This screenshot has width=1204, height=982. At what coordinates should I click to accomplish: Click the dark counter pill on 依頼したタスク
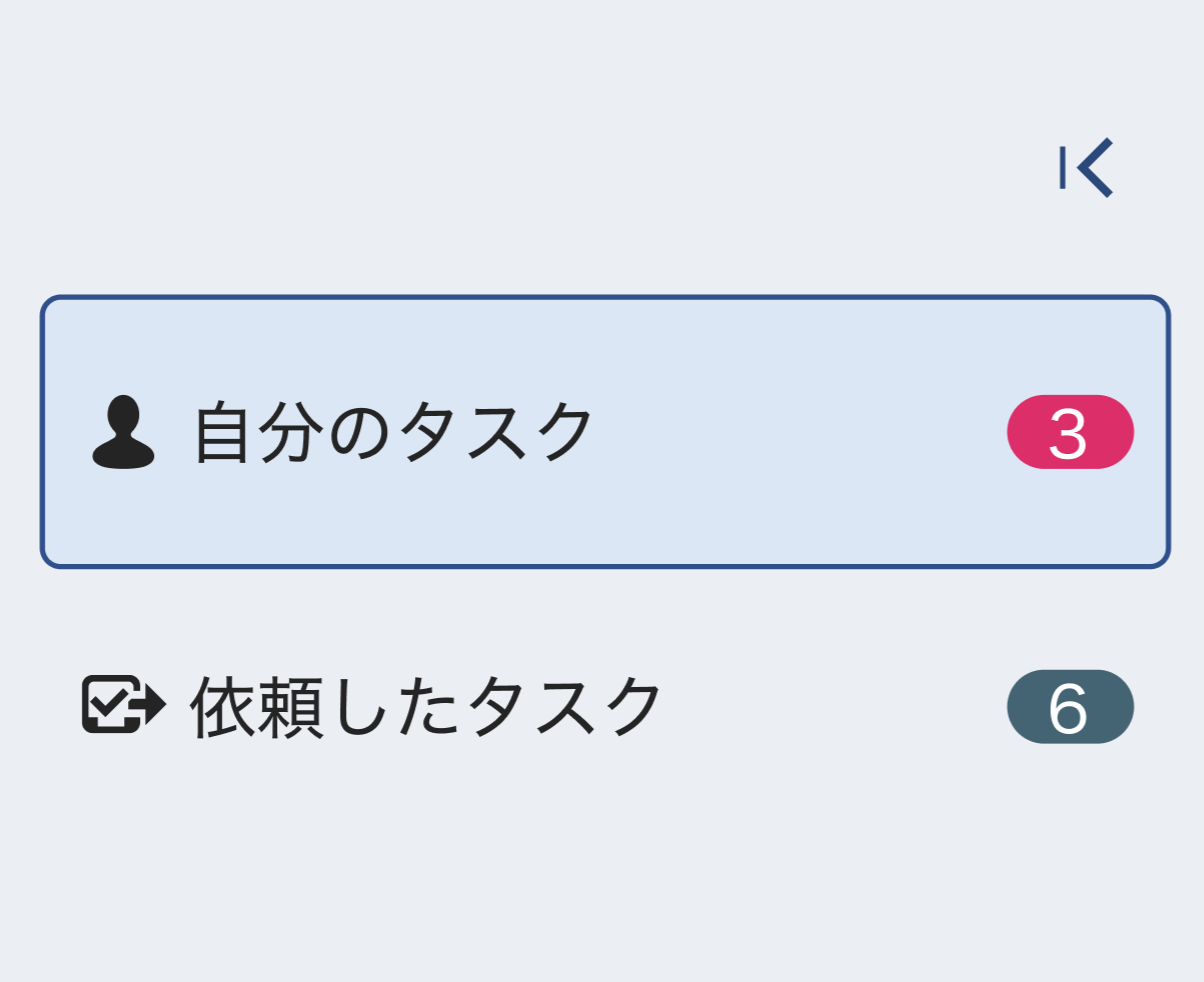[1072, 705]
